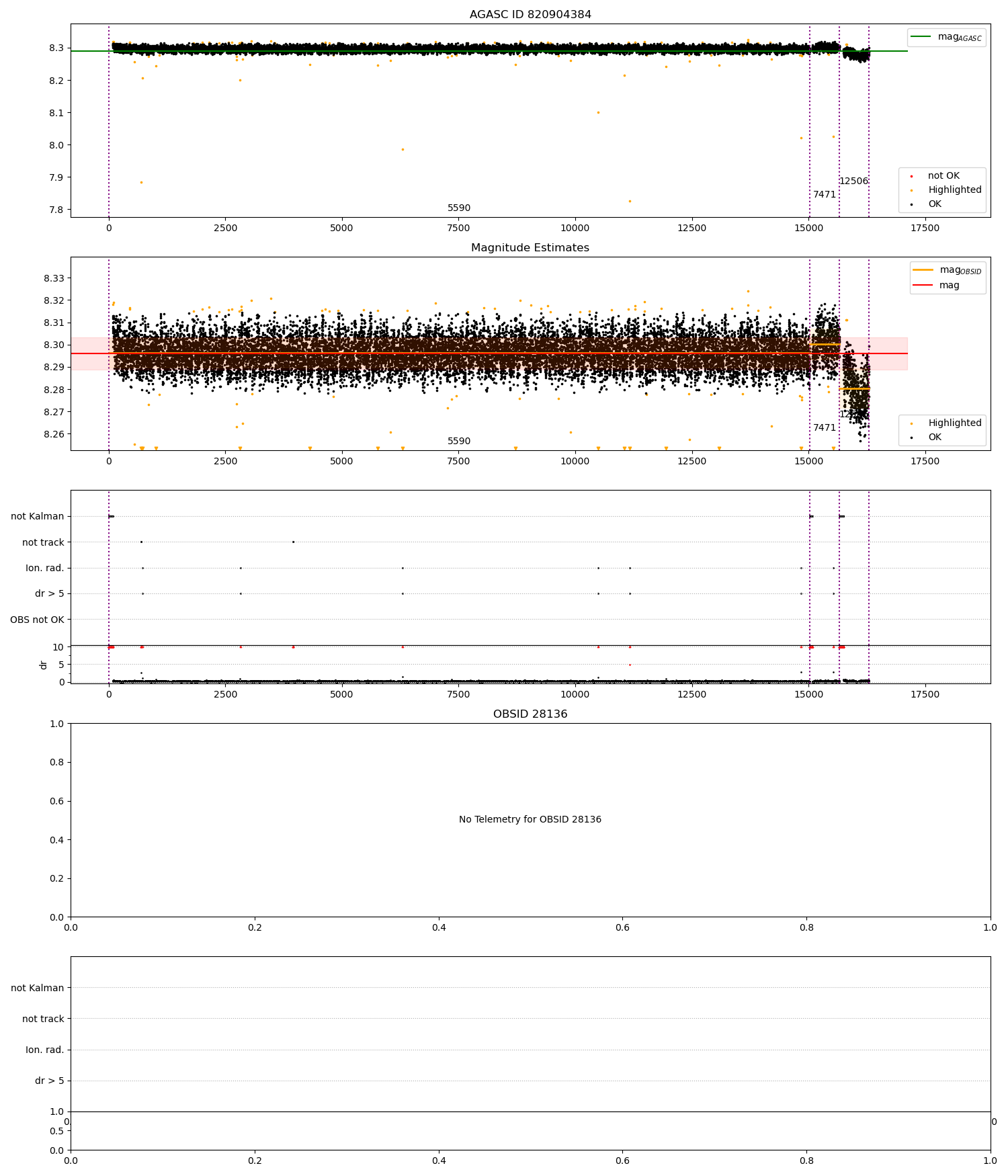Click the '12506' OBSID annotation in top plot
The image size is (1008, 1176).
click(853, 181)
